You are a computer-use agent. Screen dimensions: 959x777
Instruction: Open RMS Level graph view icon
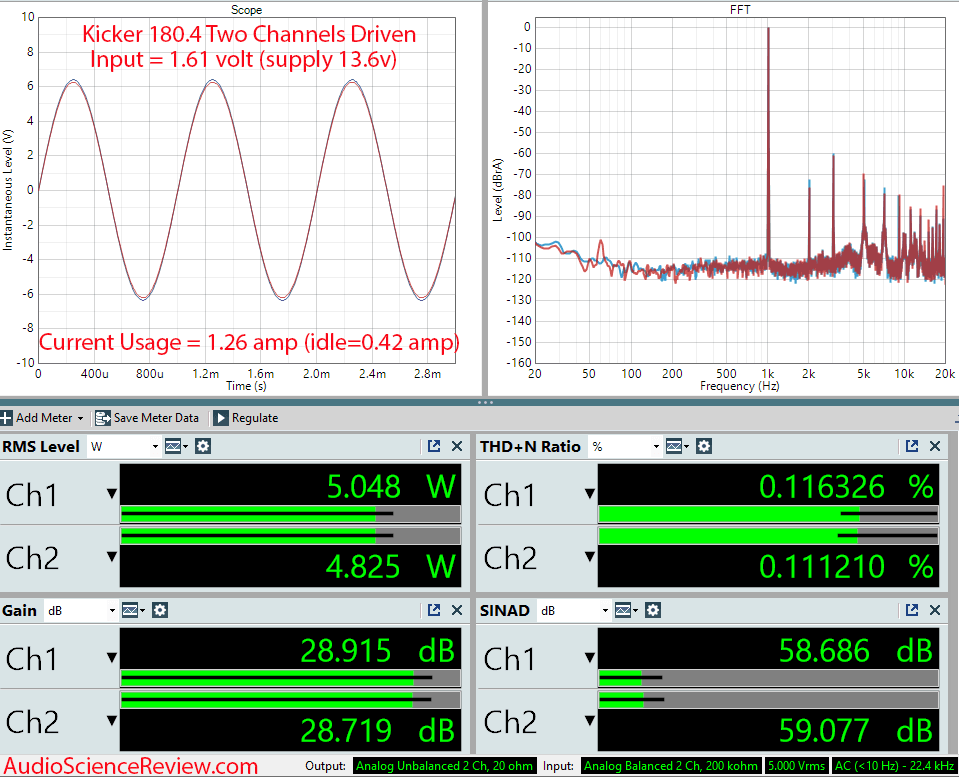pyautogui.click(x=175, y=447)
